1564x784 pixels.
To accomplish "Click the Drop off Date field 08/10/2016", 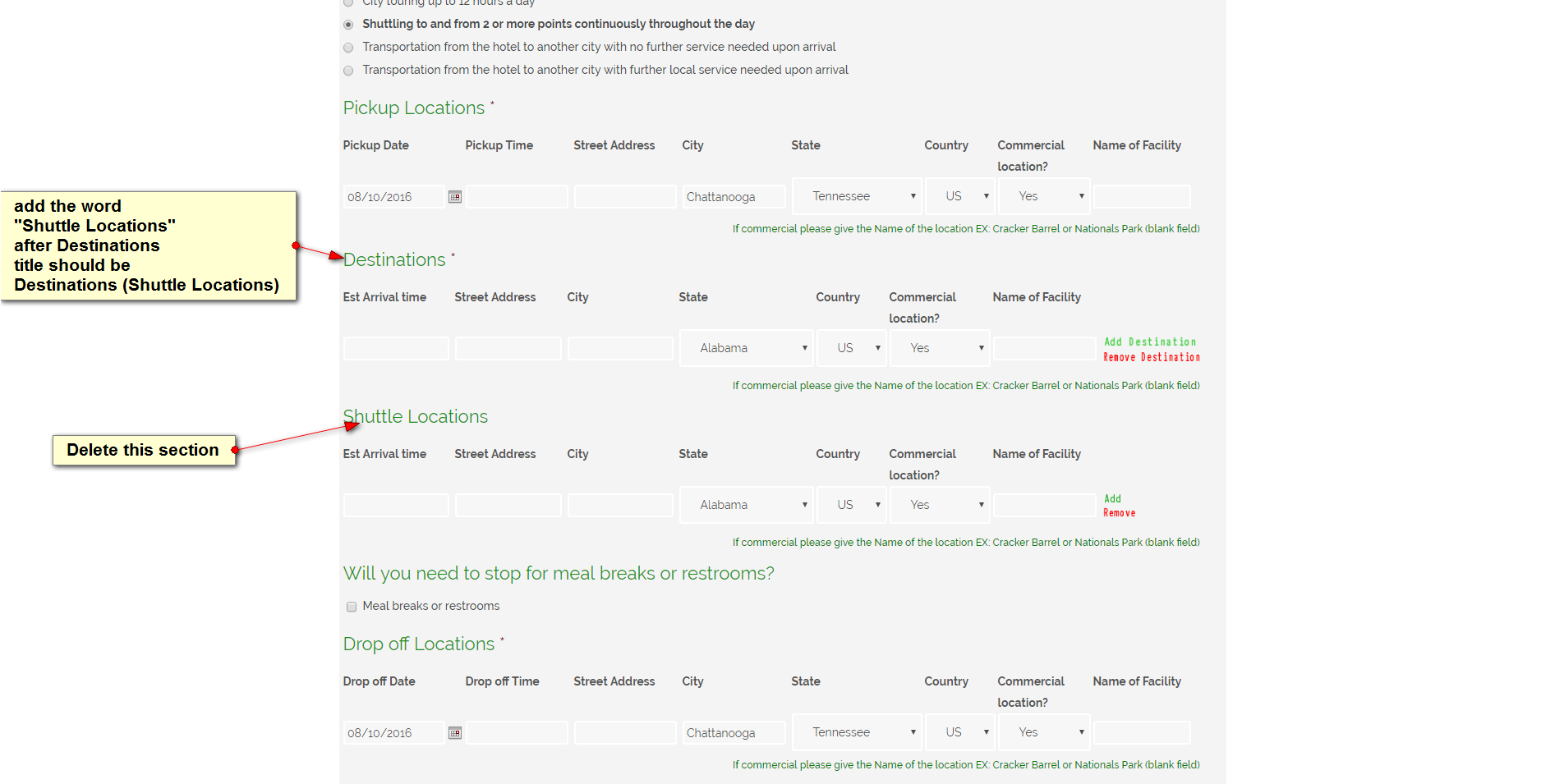I will (393, 733).
